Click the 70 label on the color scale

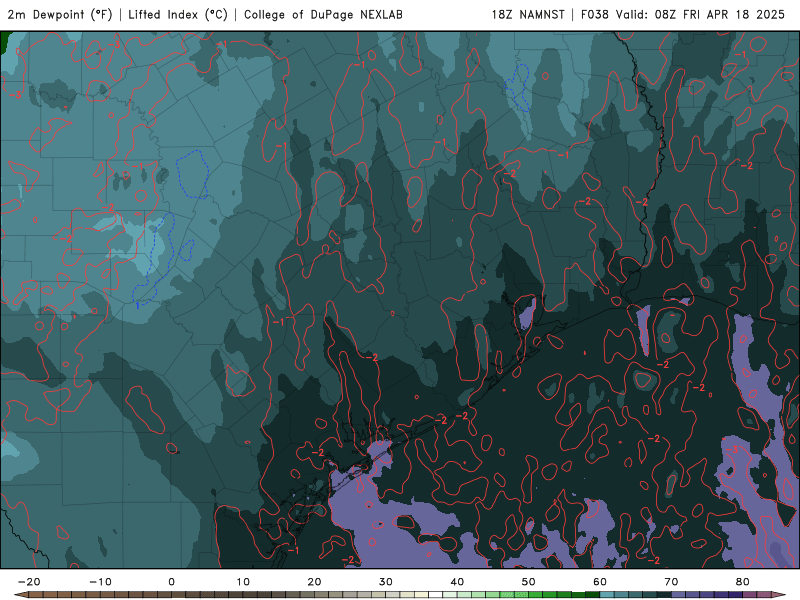(x=671, y=582)
